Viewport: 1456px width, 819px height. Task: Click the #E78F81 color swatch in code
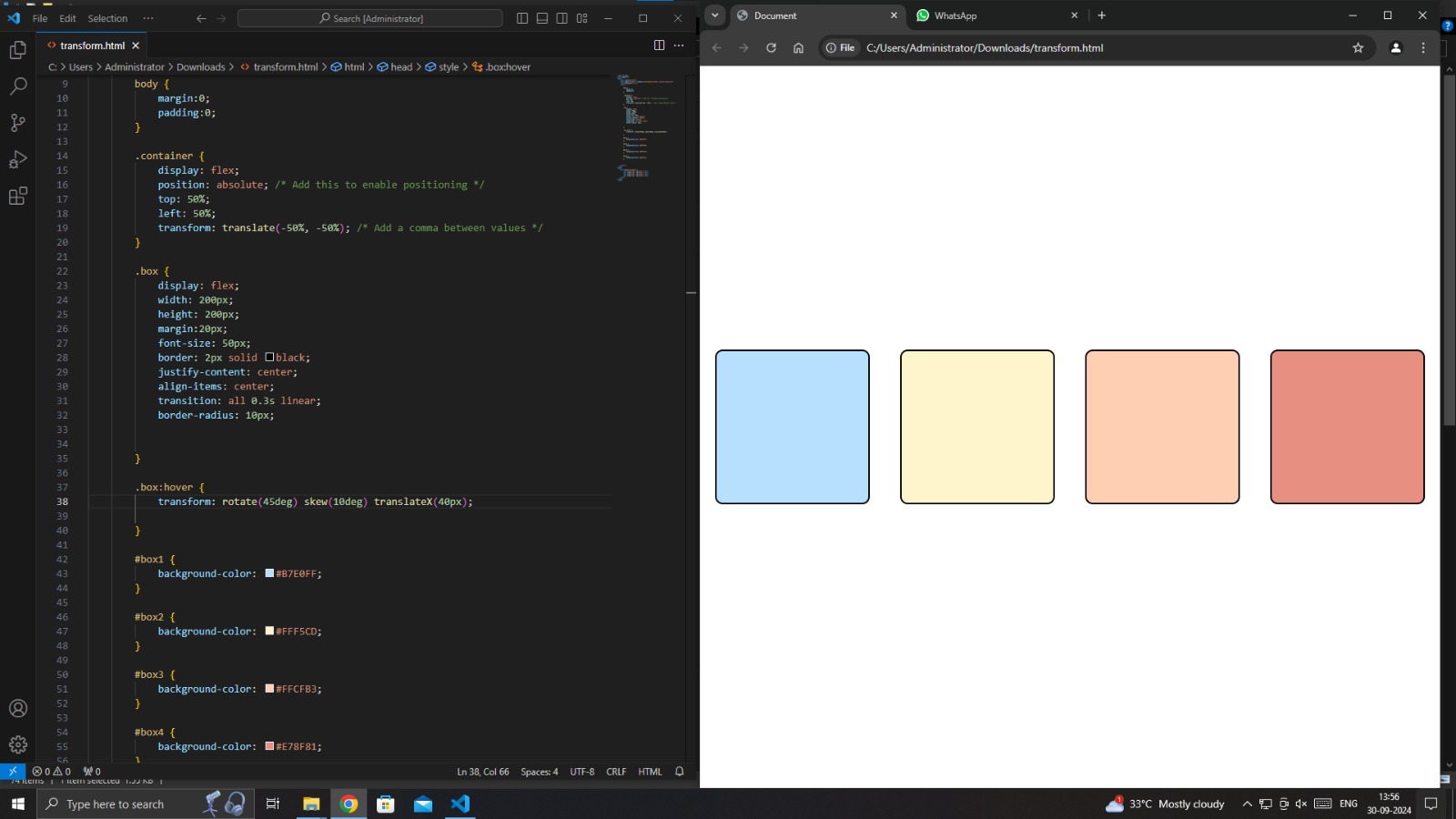click(x=269, y=746)
